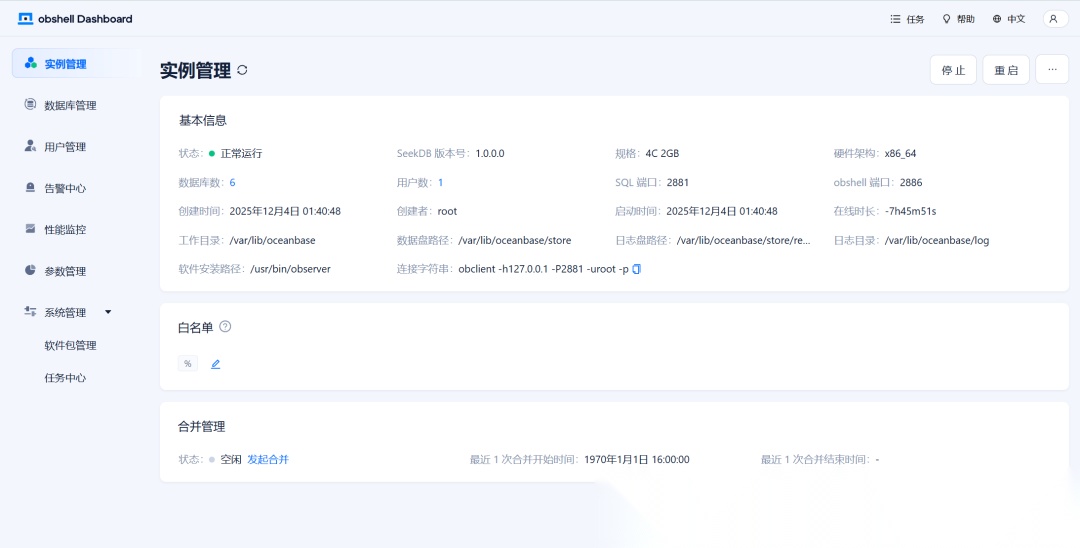Click the 发起合并 link

tap(268, 459)
